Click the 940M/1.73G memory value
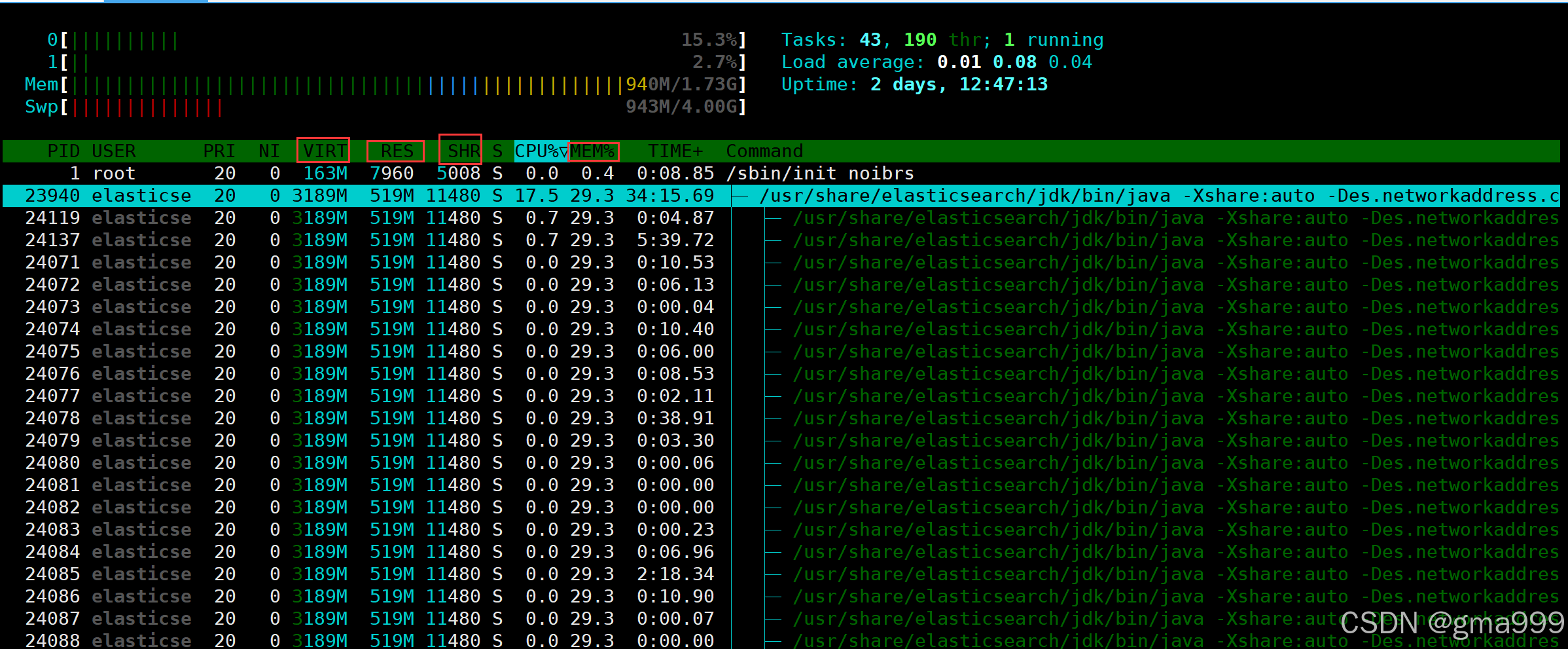The height and width of the screenshot is (649, 1568). [681, 85]
